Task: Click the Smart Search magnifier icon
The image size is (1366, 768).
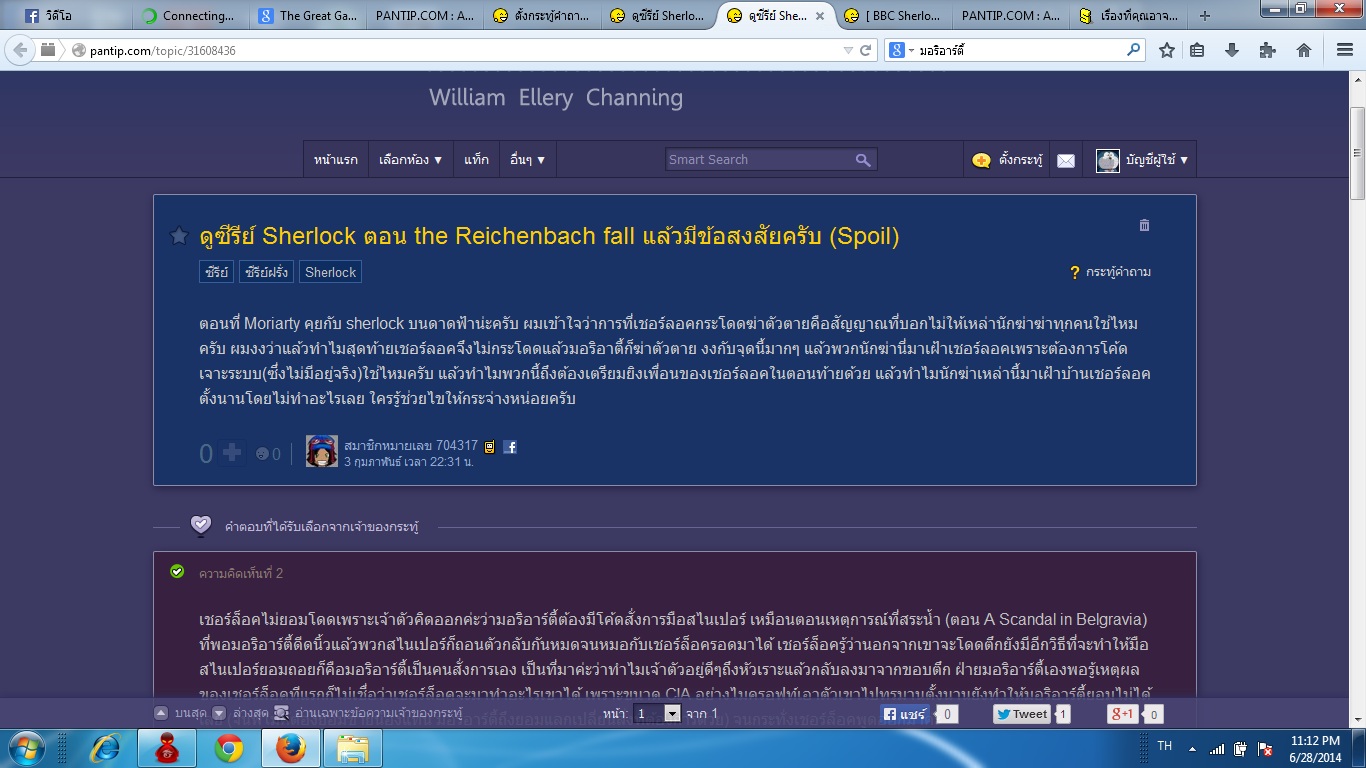Action: [863, 160]
